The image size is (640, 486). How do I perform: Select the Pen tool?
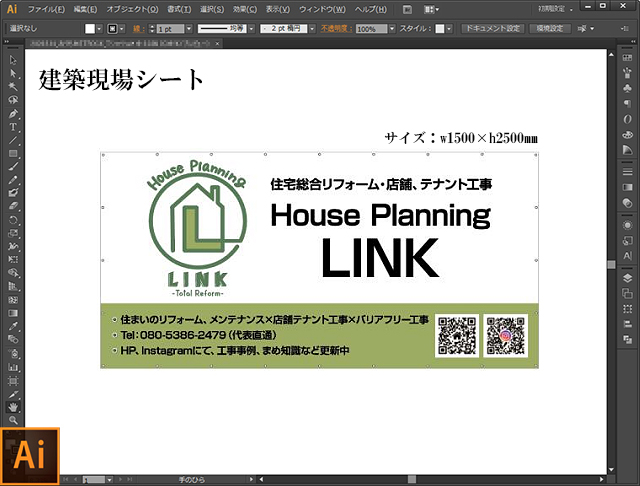point(13,113)
